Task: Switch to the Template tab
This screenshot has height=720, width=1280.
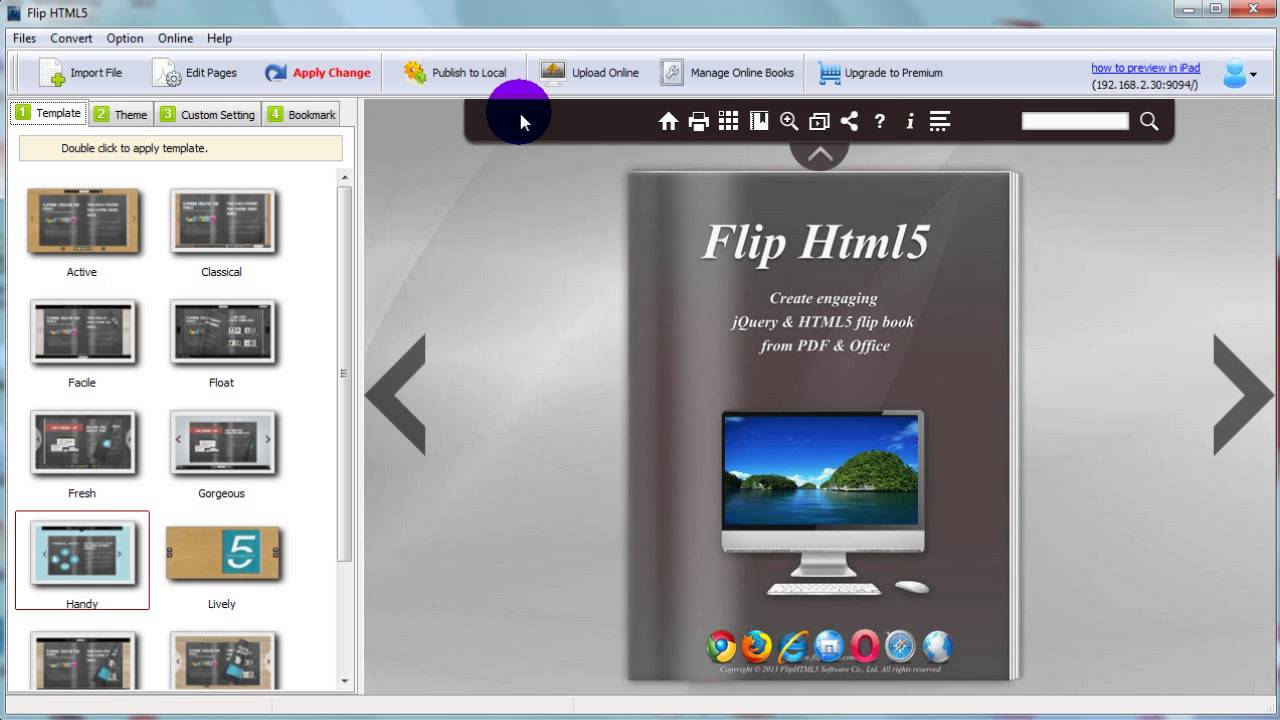Action: tap(49, 113)
